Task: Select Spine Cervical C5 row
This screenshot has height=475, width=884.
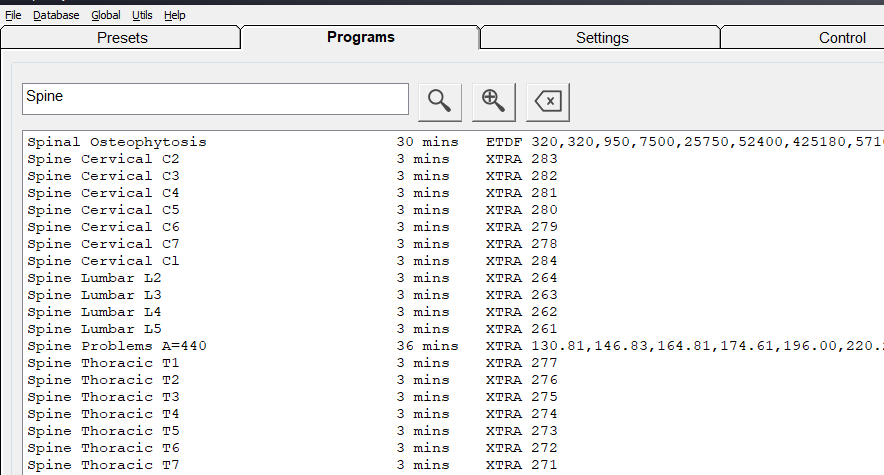Action: pos(455,210)
